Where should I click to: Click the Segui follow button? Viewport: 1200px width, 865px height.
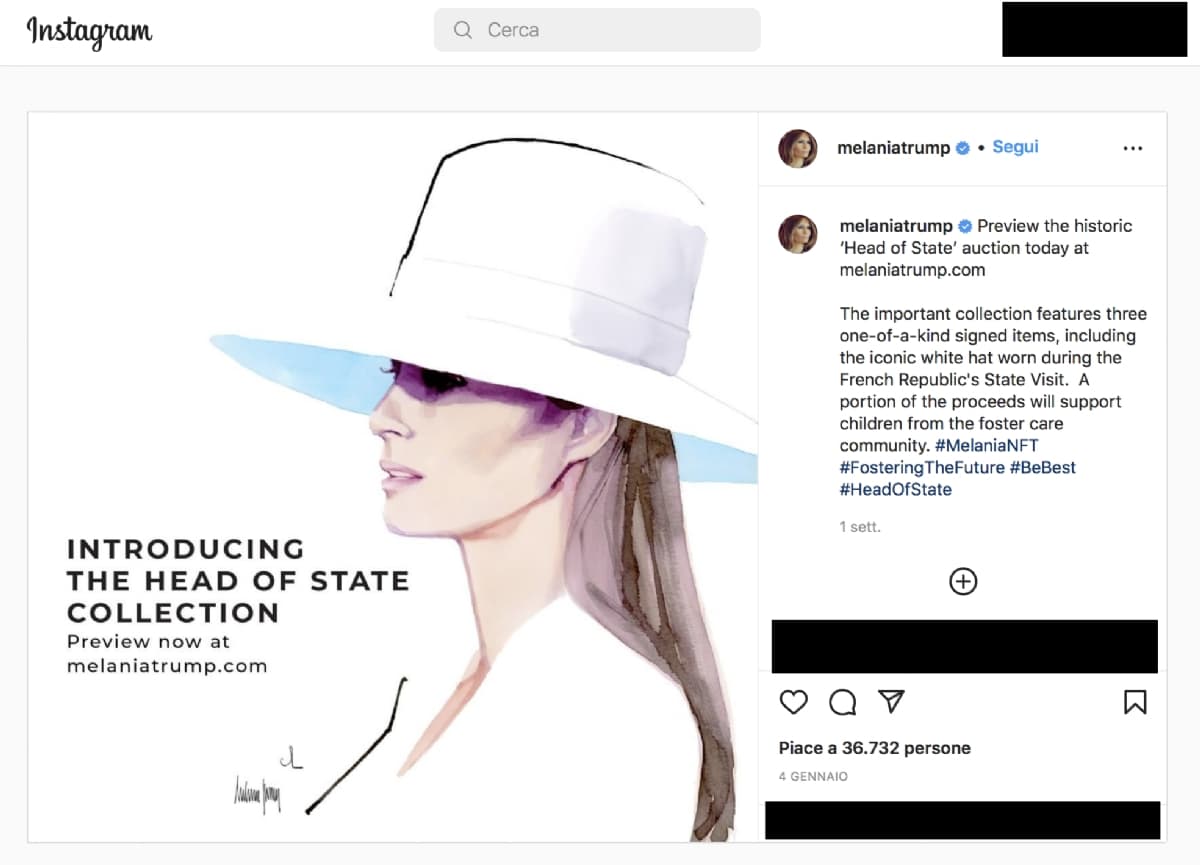click(x=1015, y=147)
